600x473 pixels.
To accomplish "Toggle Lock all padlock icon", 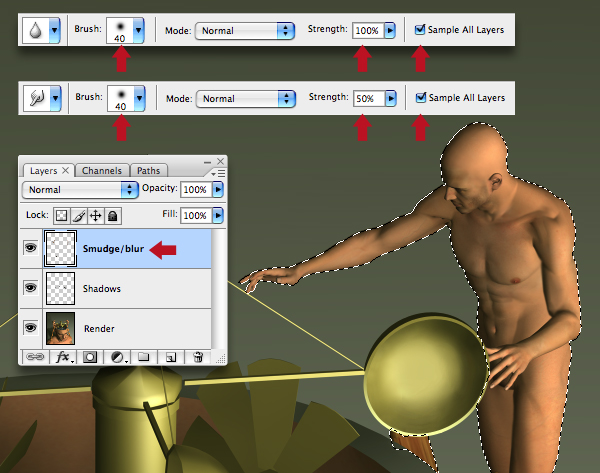I will (x=112, y=216).
